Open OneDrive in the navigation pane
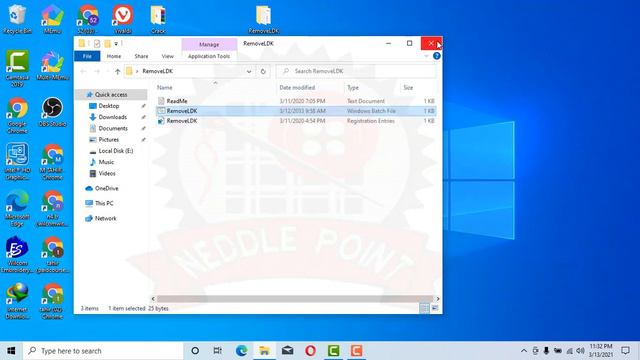 (x=107, y=188)
